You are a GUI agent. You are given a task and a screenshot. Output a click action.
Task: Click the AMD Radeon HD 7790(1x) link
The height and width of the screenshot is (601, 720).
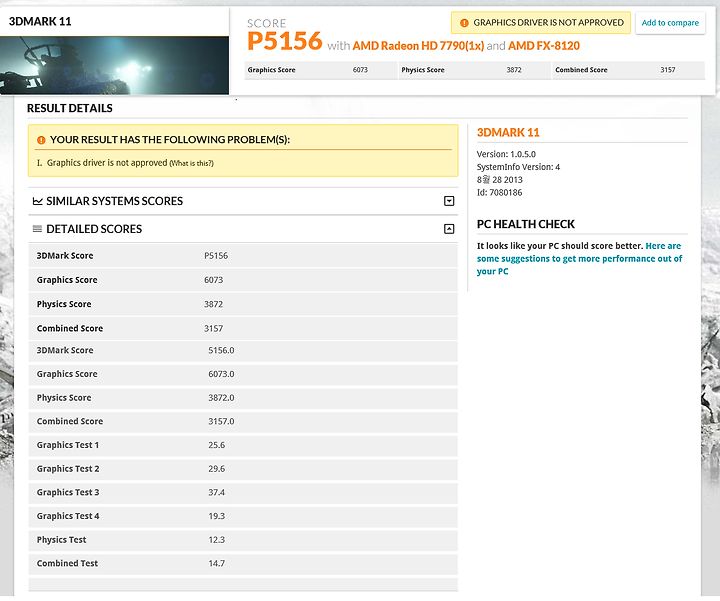[418, 45]
